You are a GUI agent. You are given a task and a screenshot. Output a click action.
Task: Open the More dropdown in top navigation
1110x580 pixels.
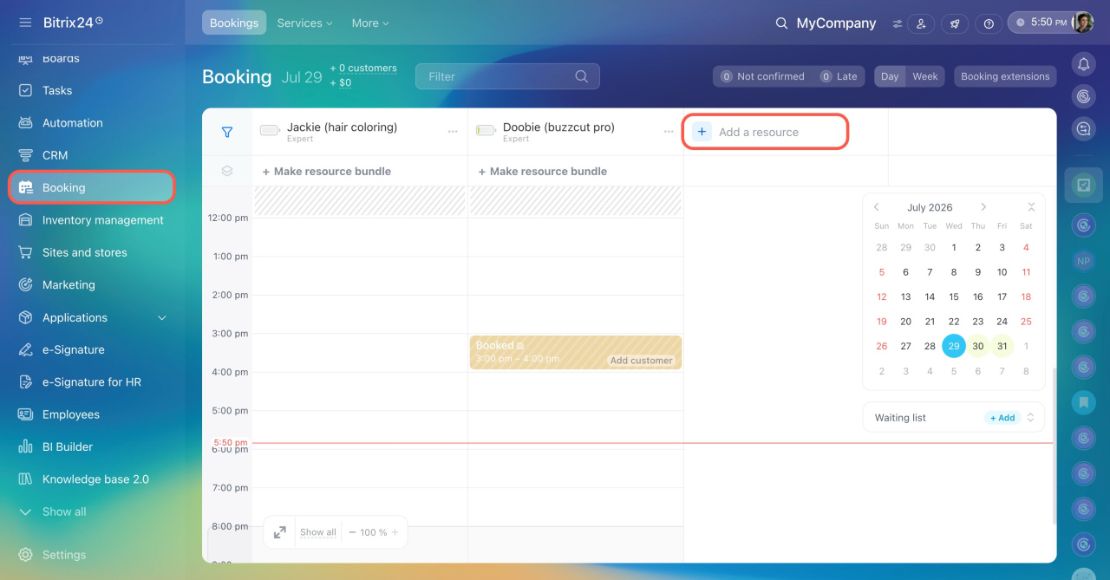(370, 23)
